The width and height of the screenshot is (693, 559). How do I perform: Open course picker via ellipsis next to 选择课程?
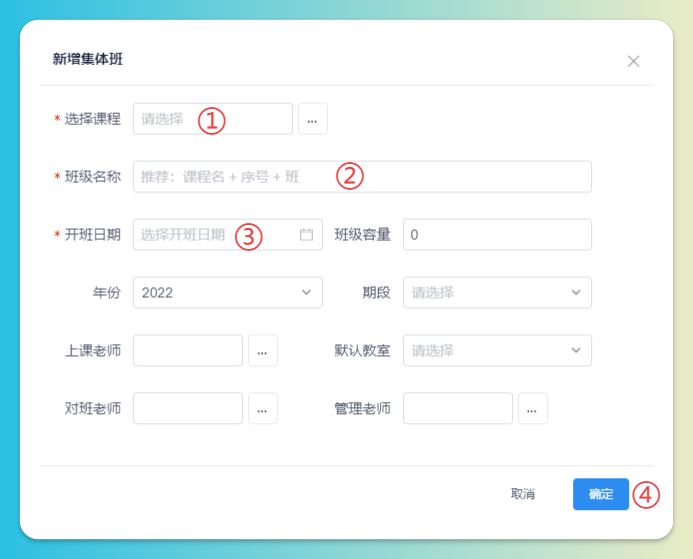point(313,119)
